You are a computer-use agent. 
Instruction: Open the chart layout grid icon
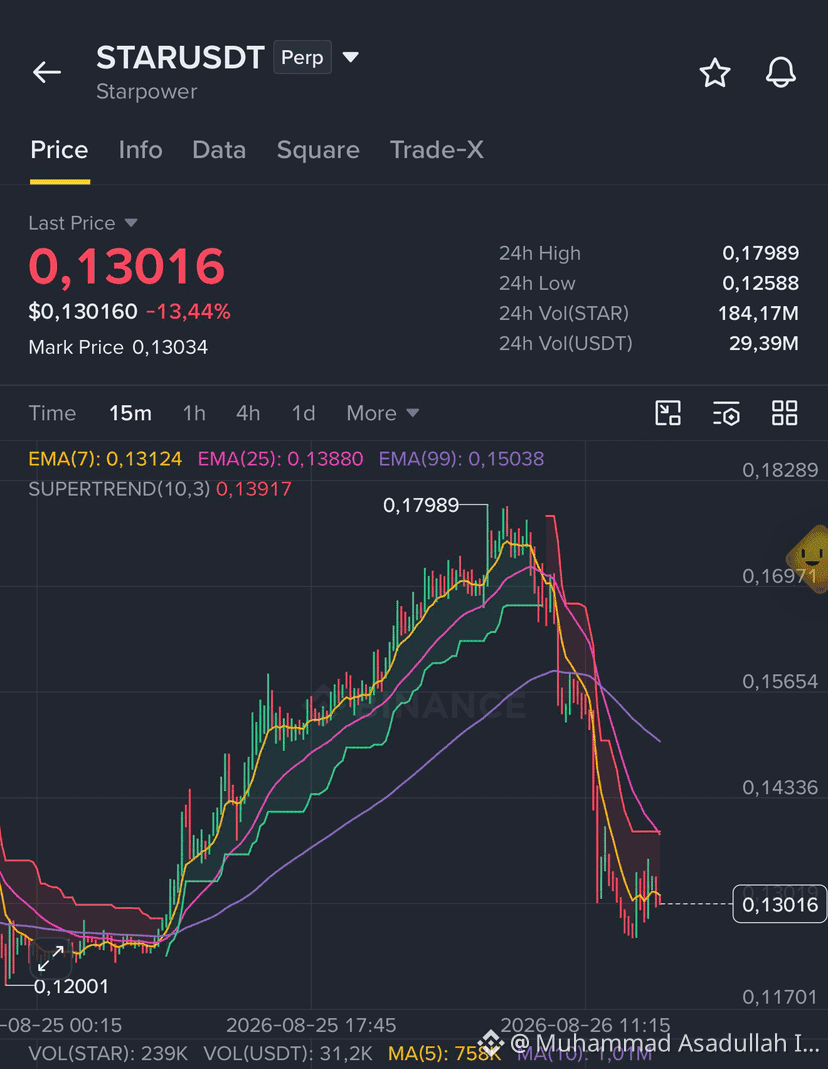click(784, 413)
